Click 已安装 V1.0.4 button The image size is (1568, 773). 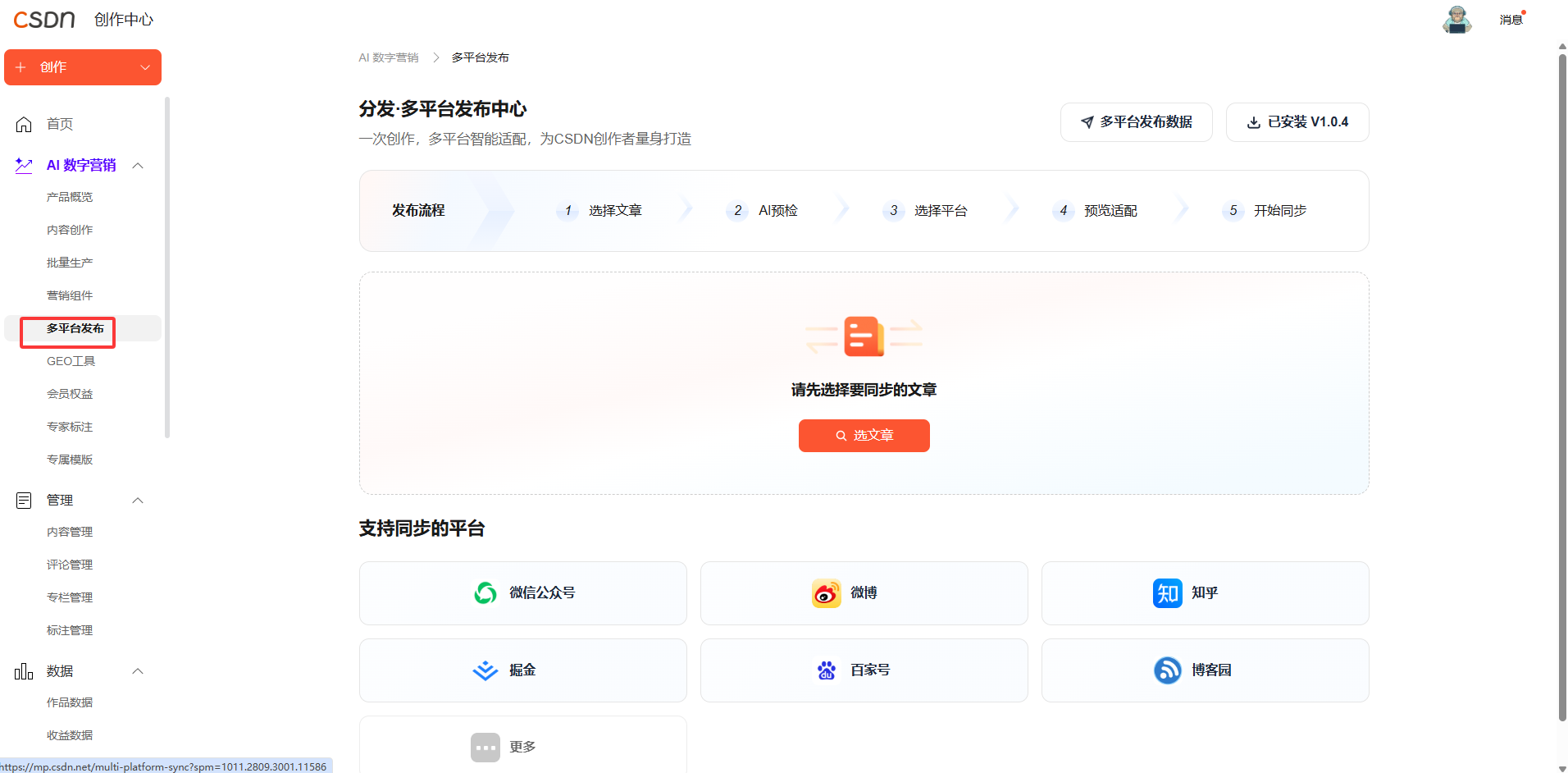coord(1297,122)
